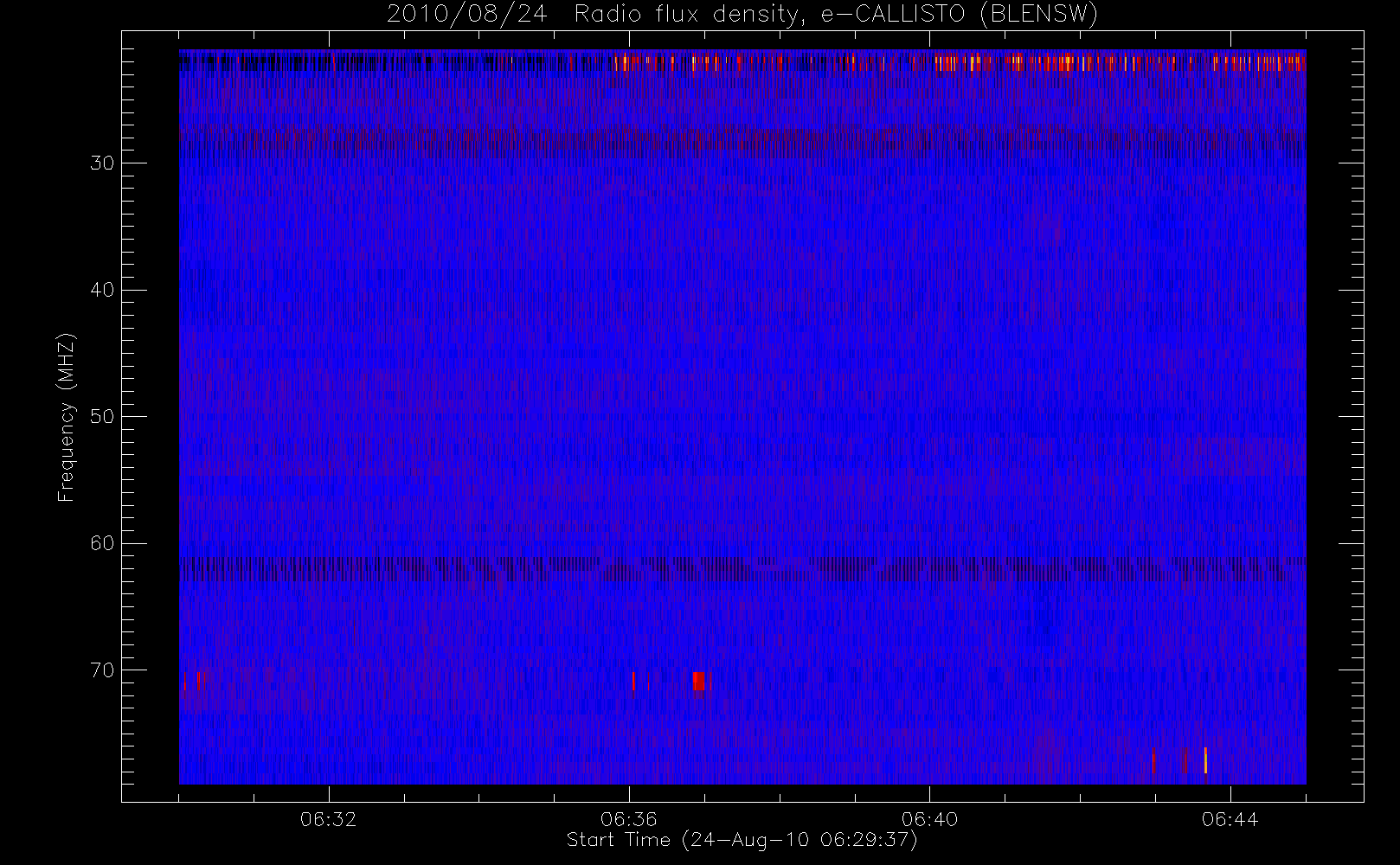Click the 50 MHz frequency tick label

click(x=102, y=416)
